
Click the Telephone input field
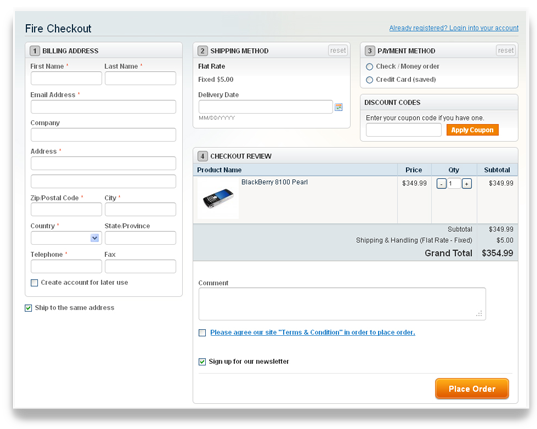pyautogui.click(x=66, y=266)
